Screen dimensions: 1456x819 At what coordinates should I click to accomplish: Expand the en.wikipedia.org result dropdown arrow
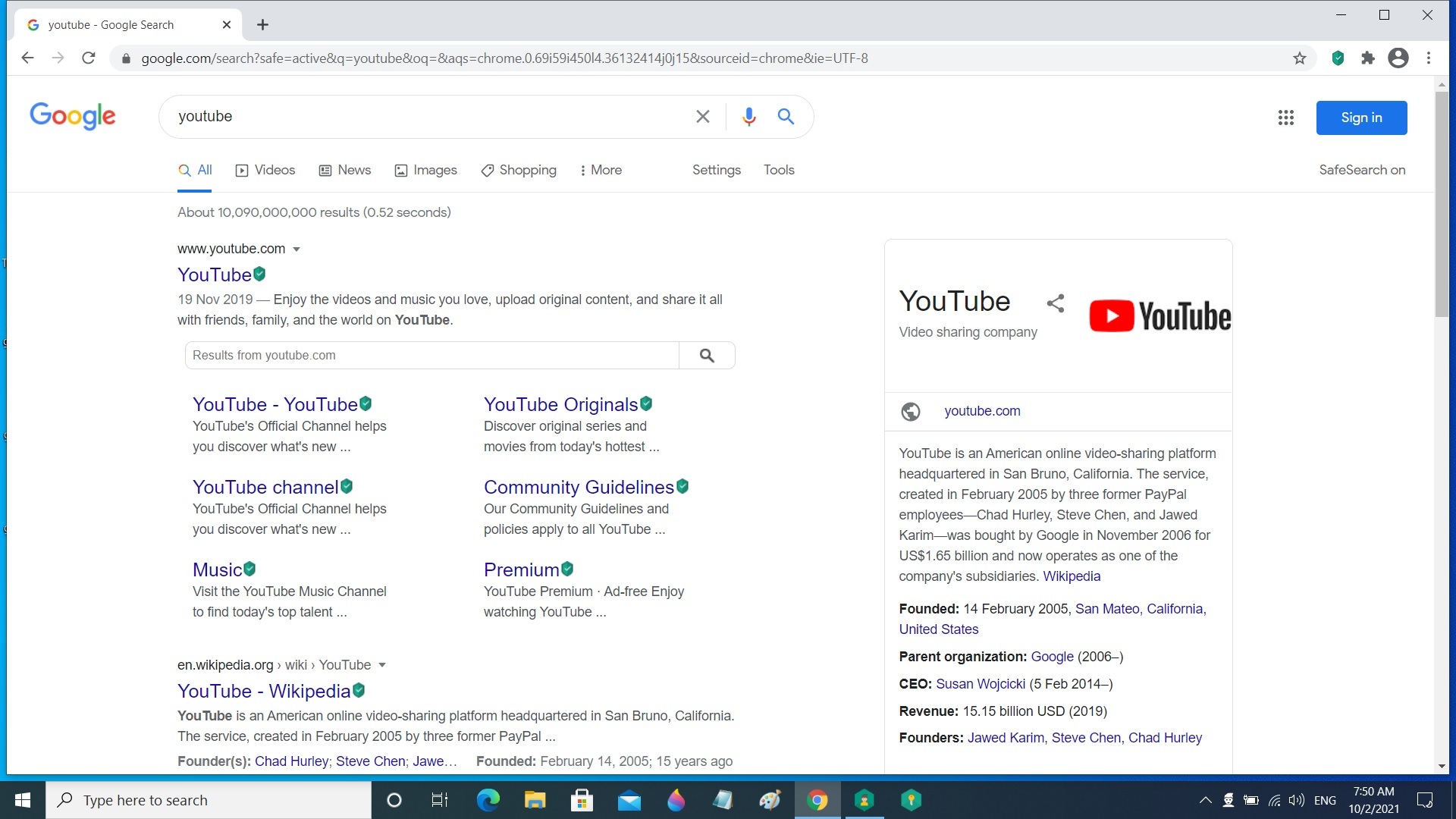coord(382,665)
